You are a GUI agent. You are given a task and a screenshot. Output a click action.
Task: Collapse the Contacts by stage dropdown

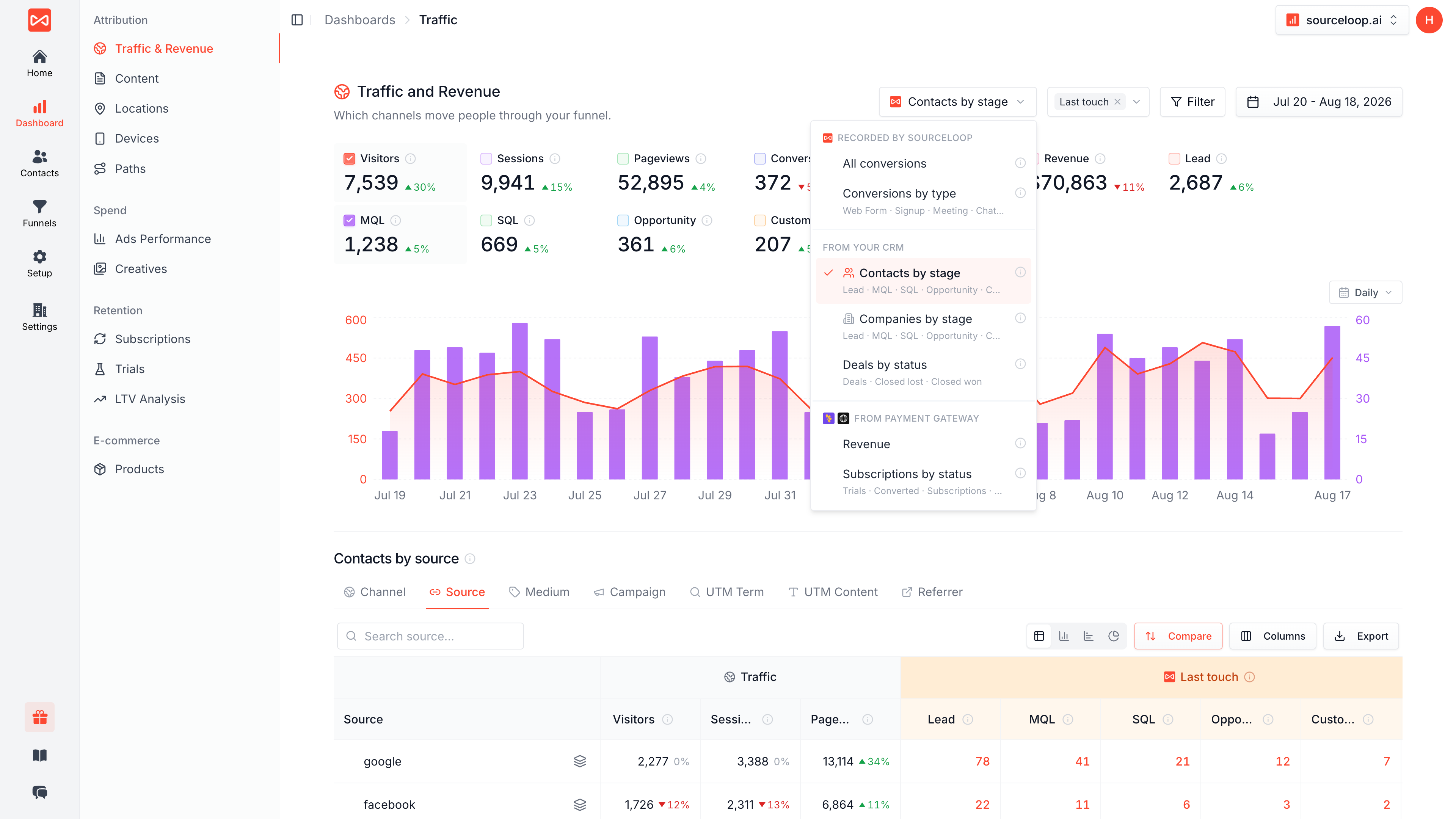tap(957, 102)
